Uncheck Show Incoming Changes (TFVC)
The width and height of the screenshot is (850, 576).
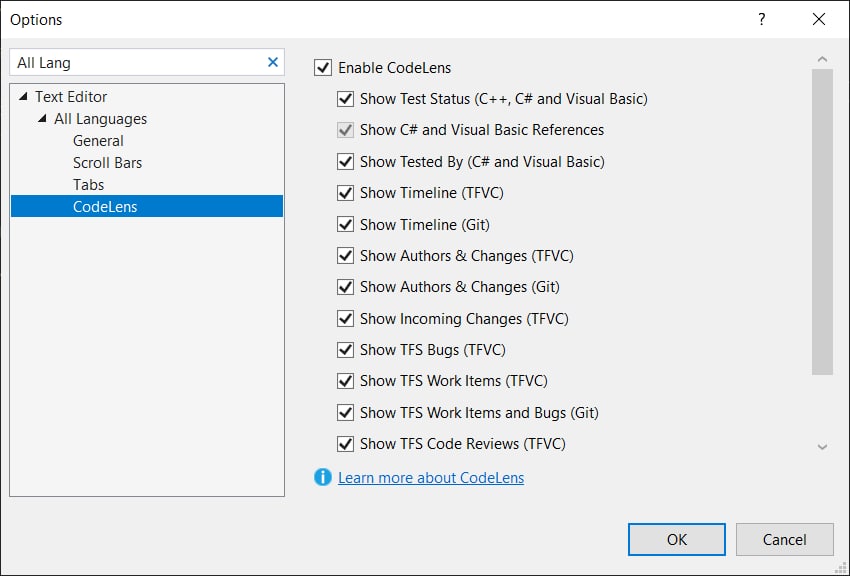[345, 319]
